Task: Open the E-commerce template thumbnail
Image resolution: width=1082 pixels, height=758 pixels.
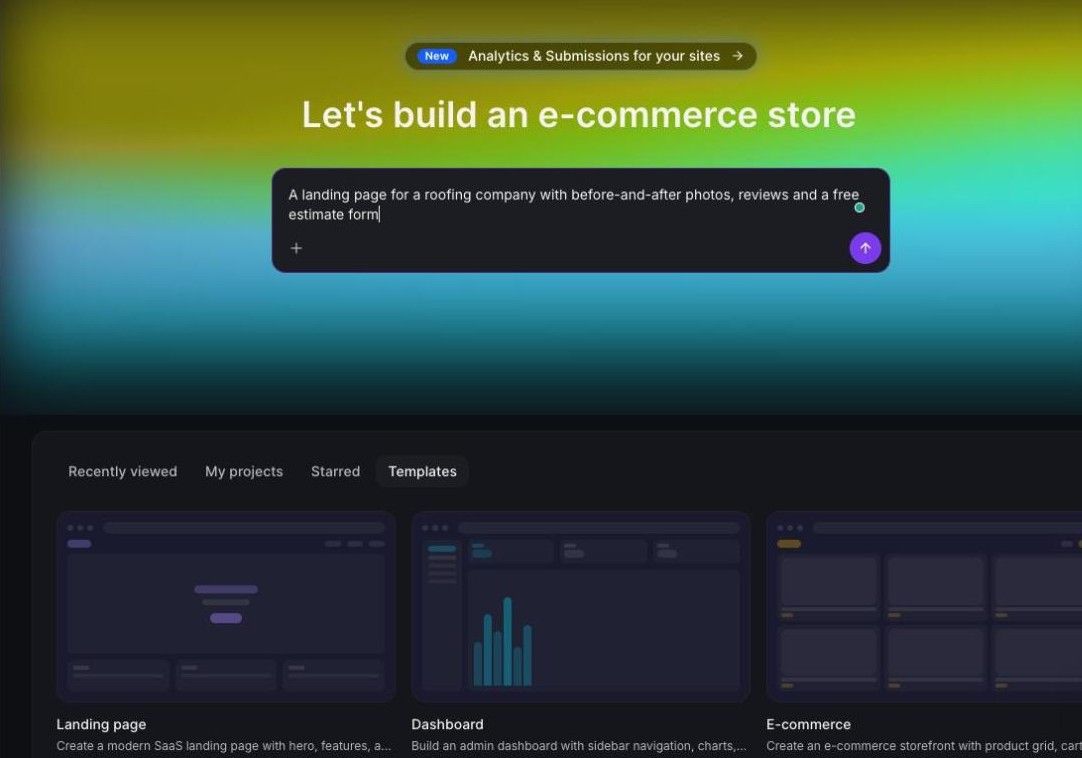Action: click(925, 607)
